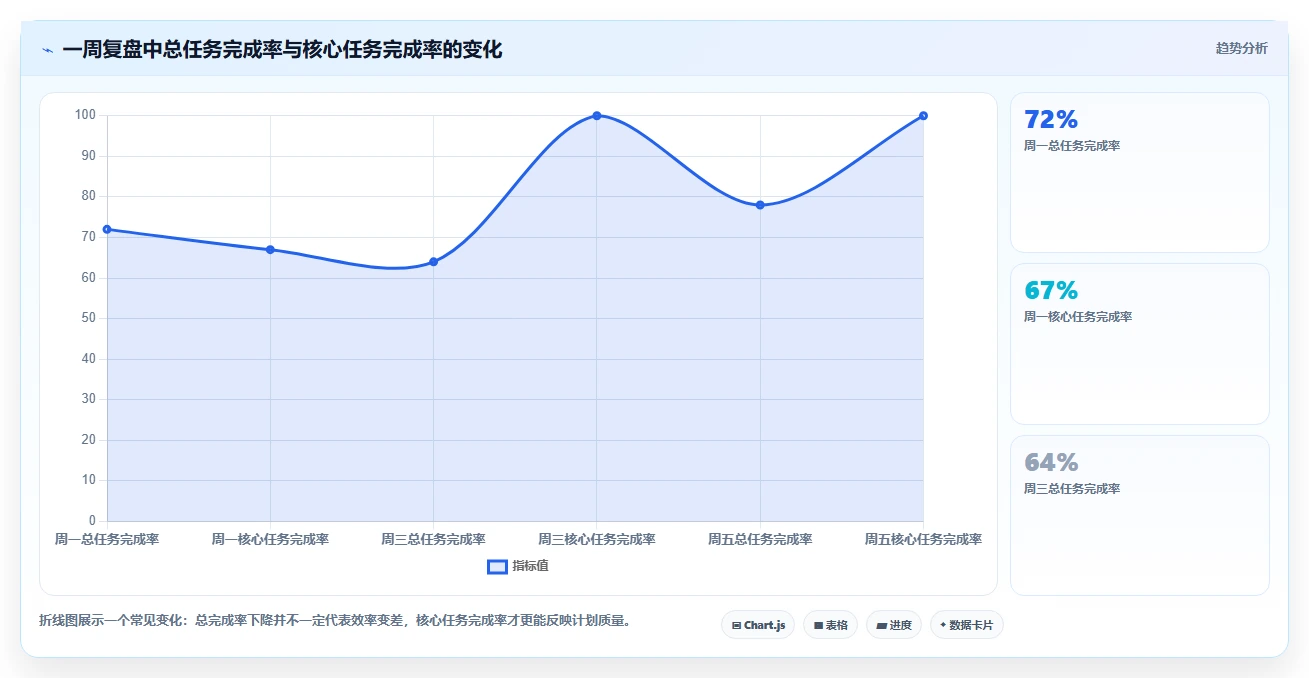The height and width of the screenshot is (678, 1309).
Task: Click the 指标值 legend color box
Action: click(497, 567)
